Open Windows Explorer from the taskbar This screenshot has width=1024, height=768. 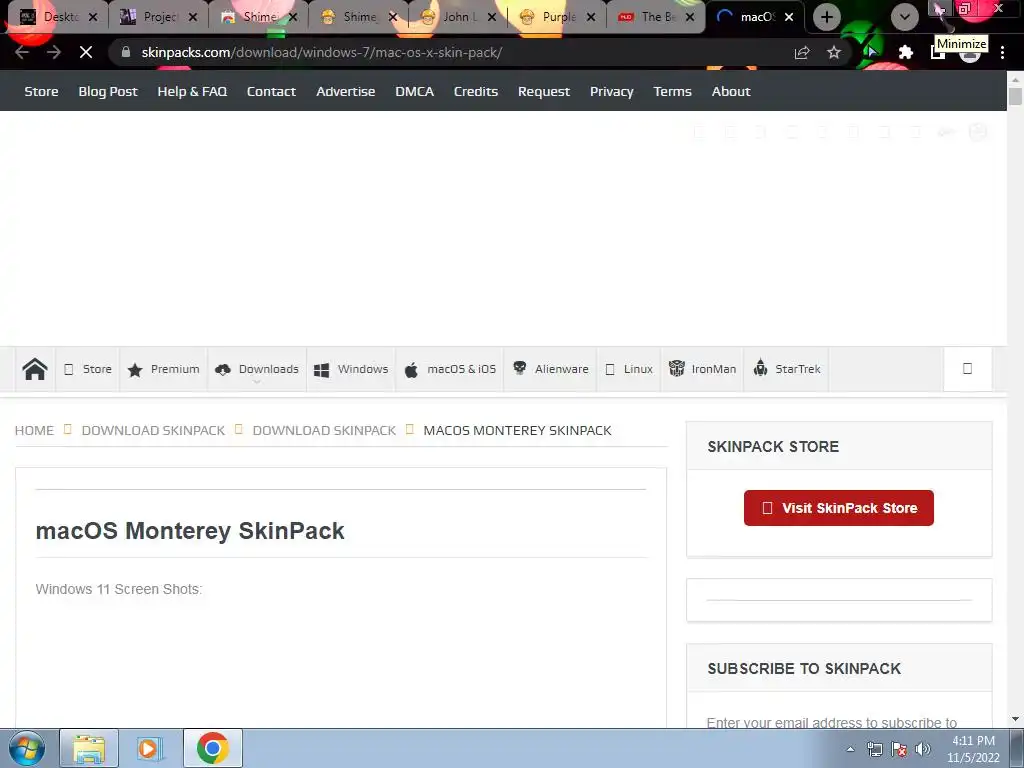89,748
